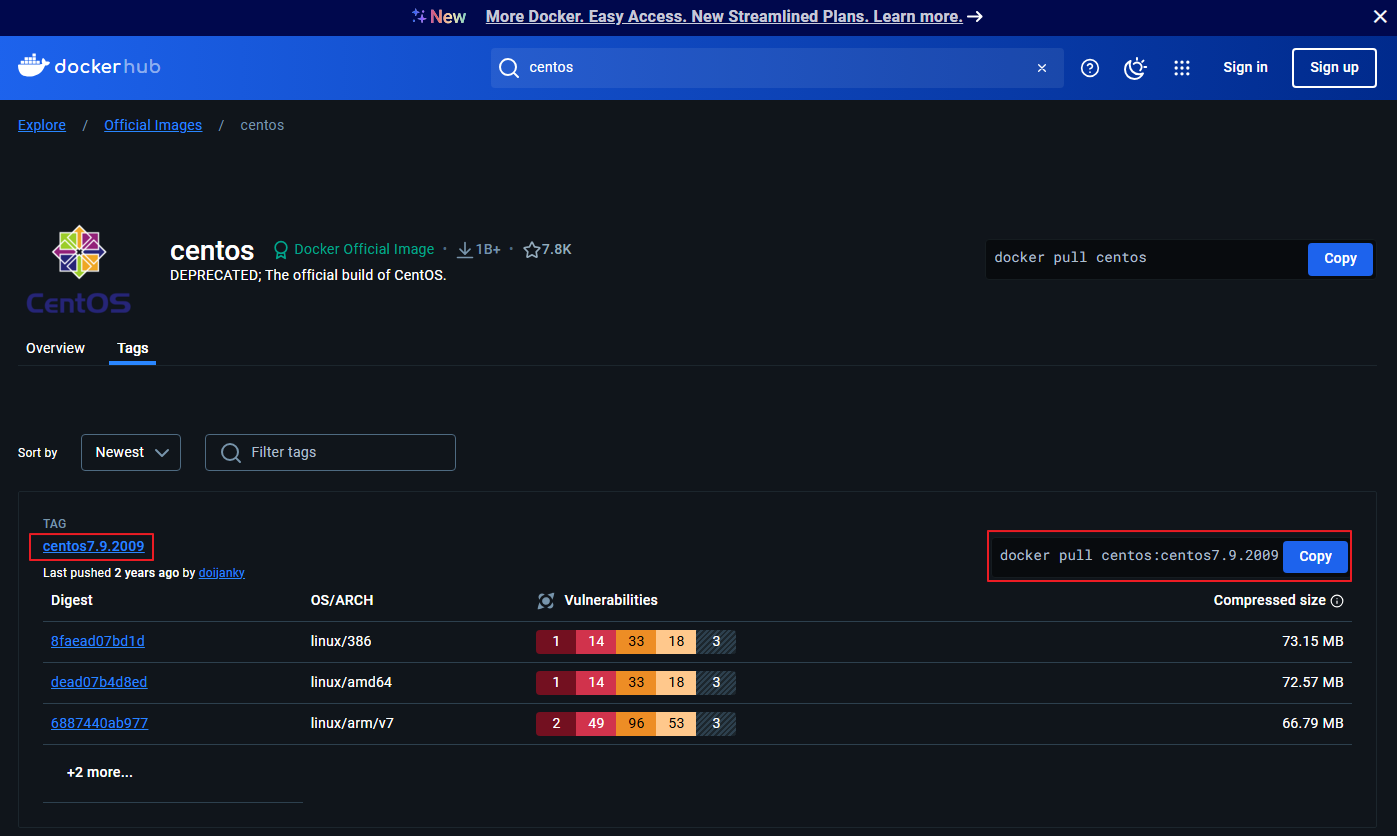Click the 66.79 MB size value

pyautogui.click(x=1313, y=723)
